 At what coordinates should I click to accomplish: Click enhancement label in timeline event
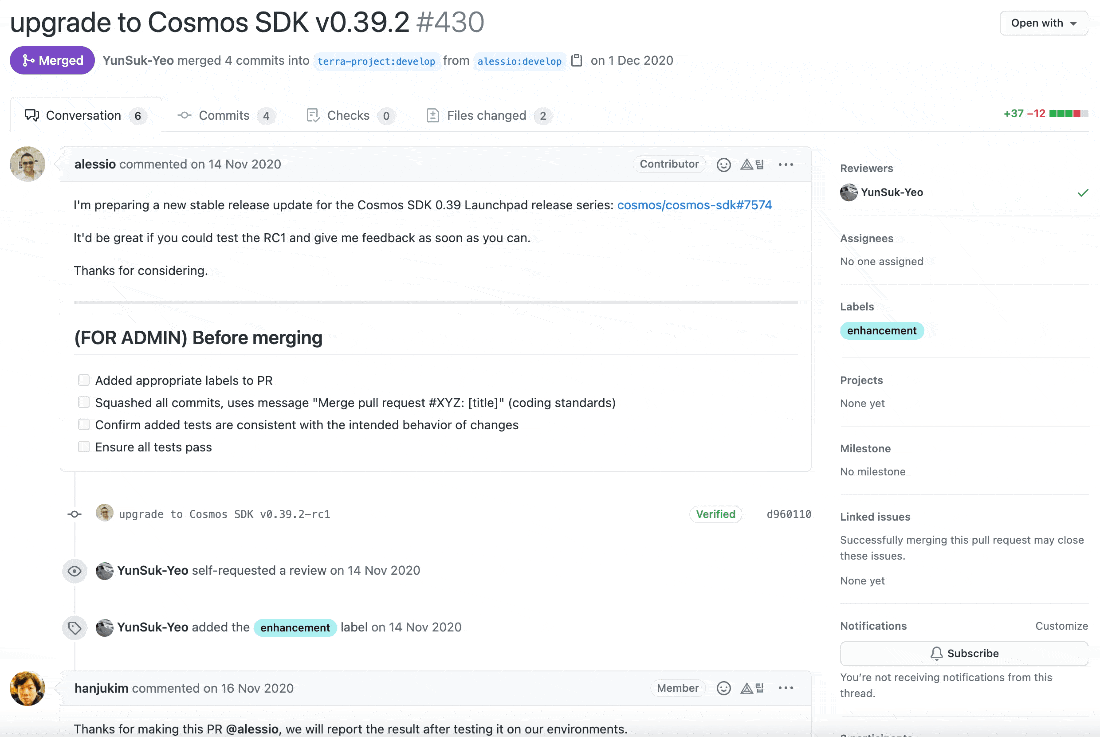point(295,628)
